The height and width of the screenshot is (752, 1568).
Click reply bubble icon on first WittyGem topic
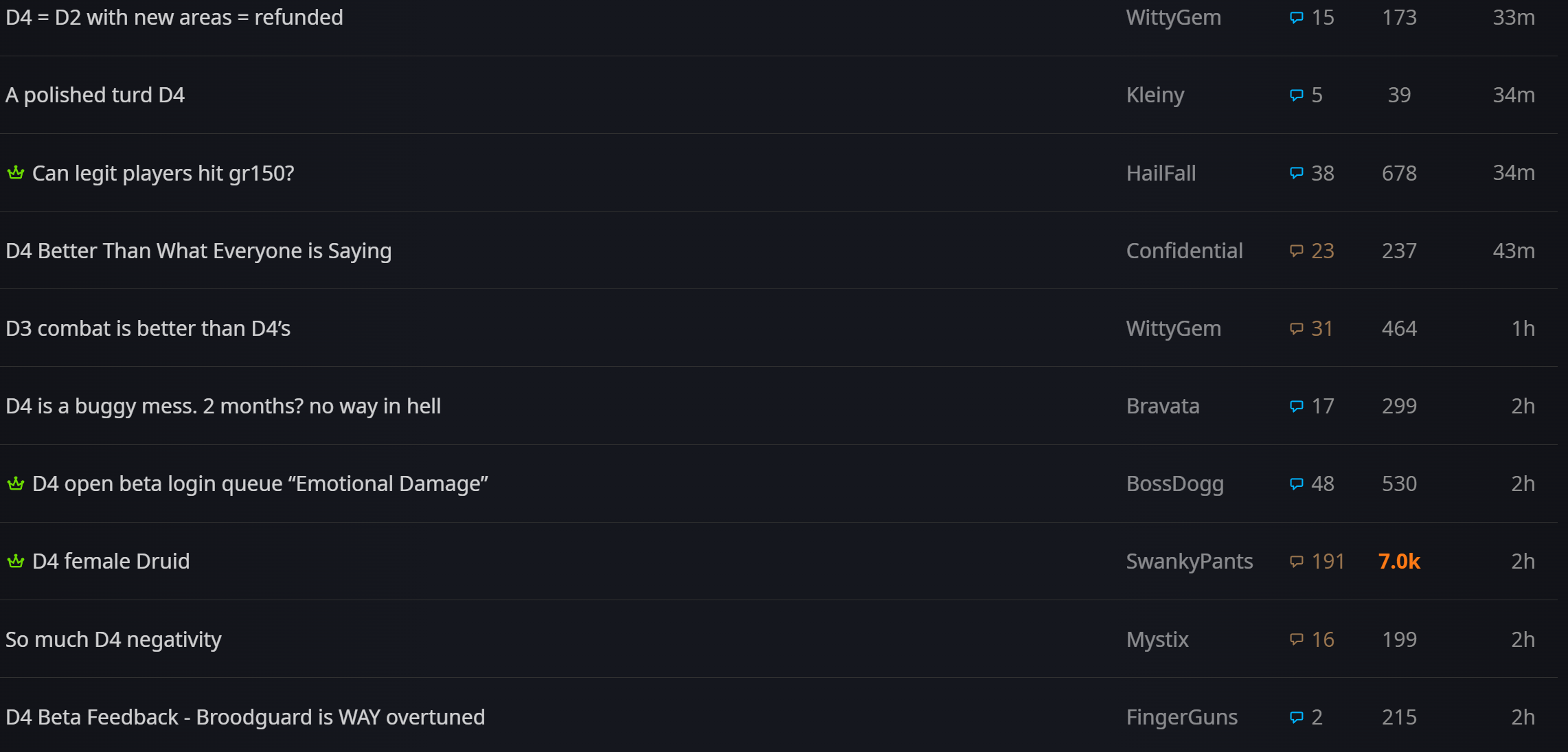pos(1296,18)
